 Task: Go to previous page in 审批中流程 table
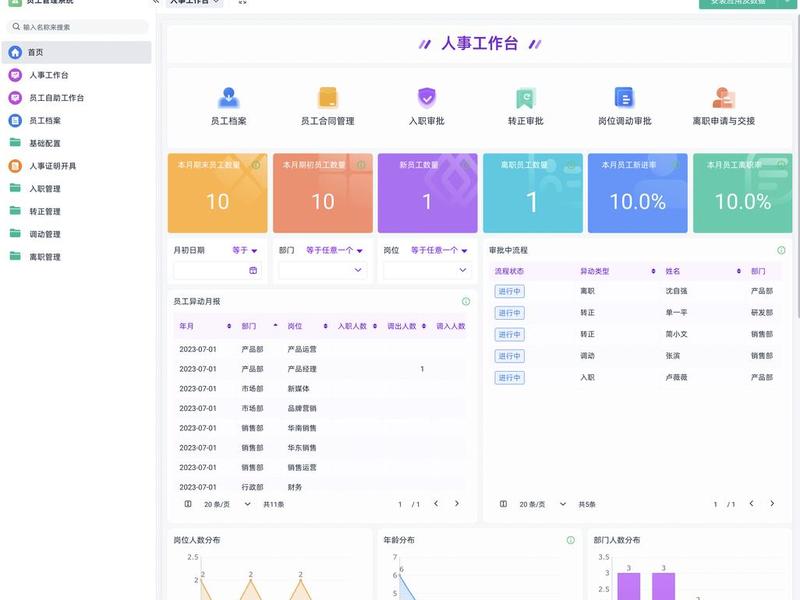751,504
